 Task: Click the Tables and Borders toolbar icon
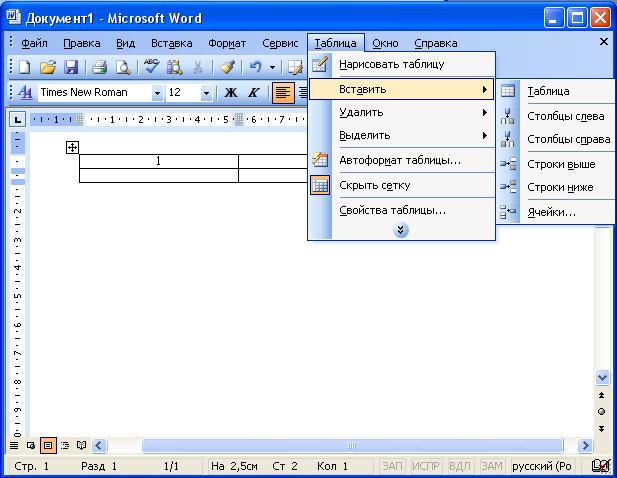point(295,67)
